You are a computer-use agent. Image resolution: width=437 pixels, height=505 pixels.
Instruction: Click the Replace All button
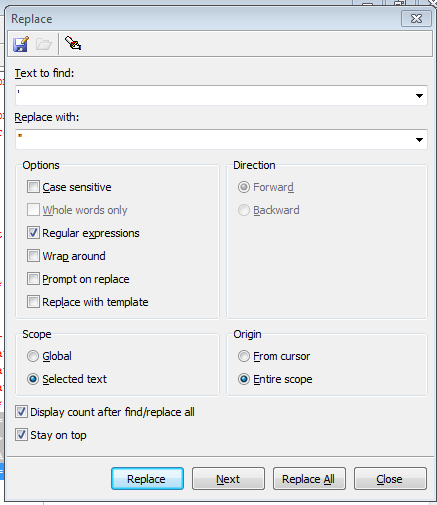(309, 479)
